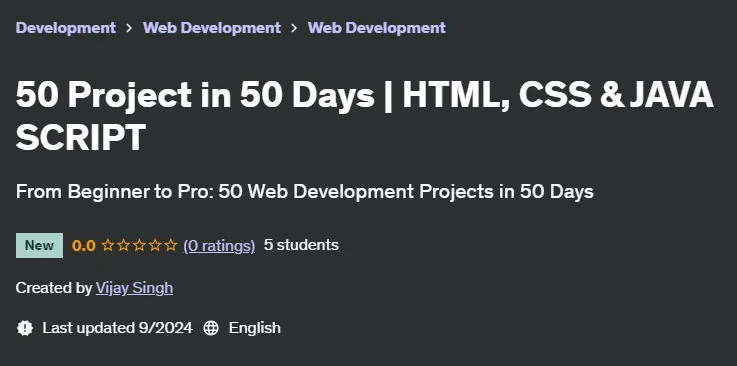Click the globe language icon

pyautogui.click(x=211, y=328)
